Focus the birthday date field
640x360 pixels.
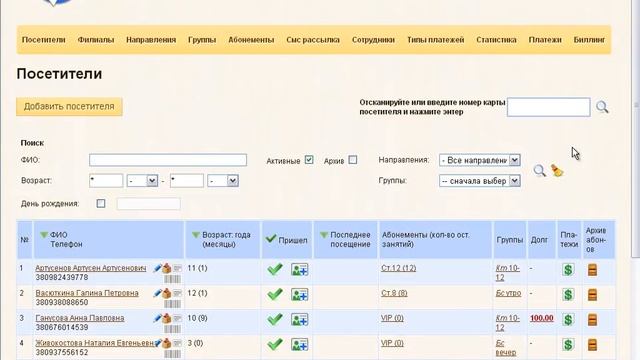click(149, 204)
